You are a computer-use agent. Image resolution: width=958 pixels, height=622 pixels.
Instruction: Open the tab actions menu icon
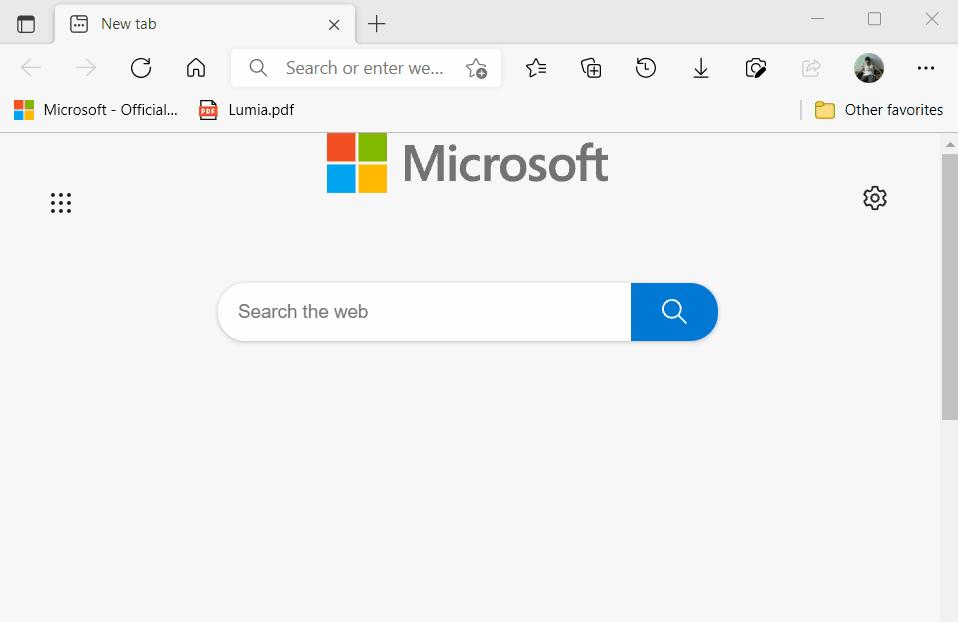26,24
